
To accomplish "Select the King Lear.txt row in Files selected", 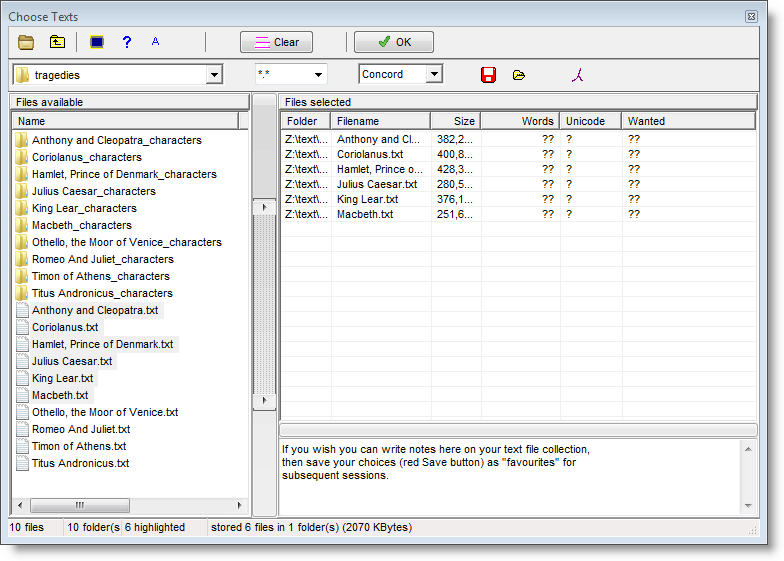I will tap(518, 199).
